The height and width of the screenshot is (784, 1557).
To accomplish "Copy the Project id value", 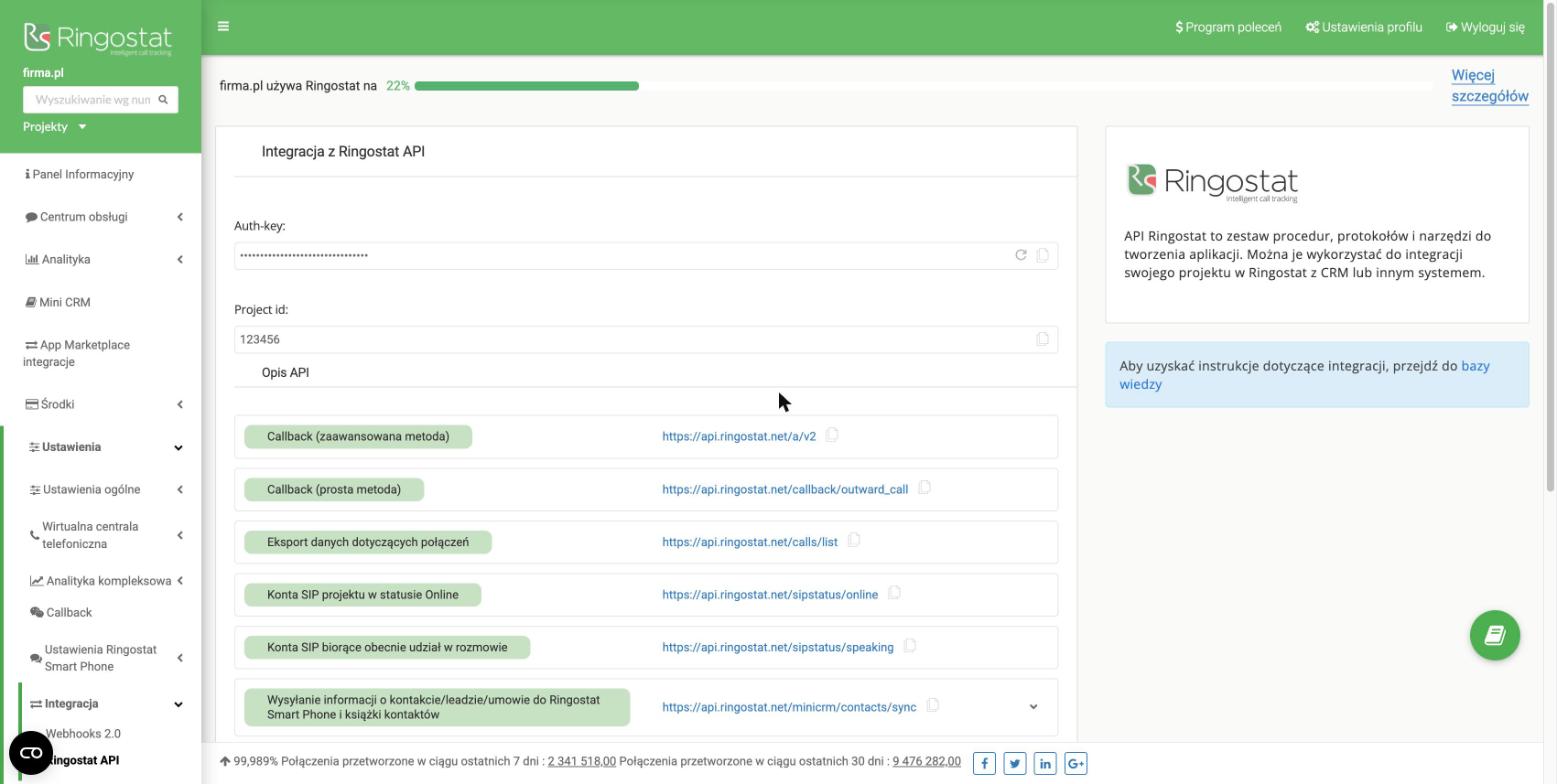I will pyautogui.click(x=1042, y=339).
